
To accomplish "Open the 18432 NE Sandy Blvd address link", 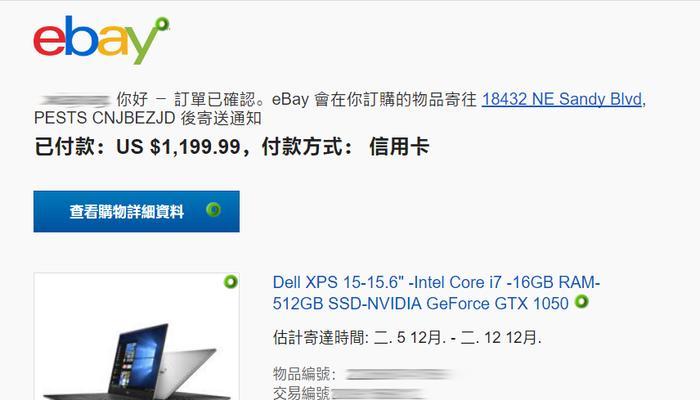I will (x=562, y=99).
